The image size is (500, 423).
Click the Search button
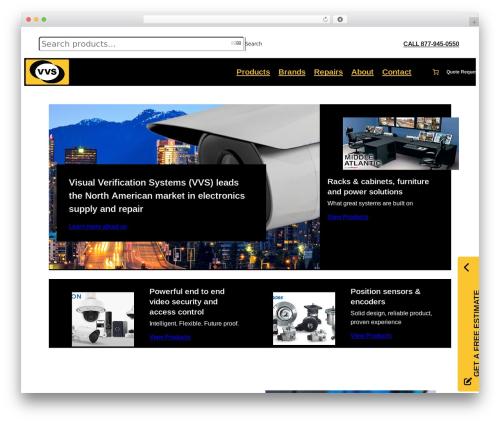click(x=254, y=44)
